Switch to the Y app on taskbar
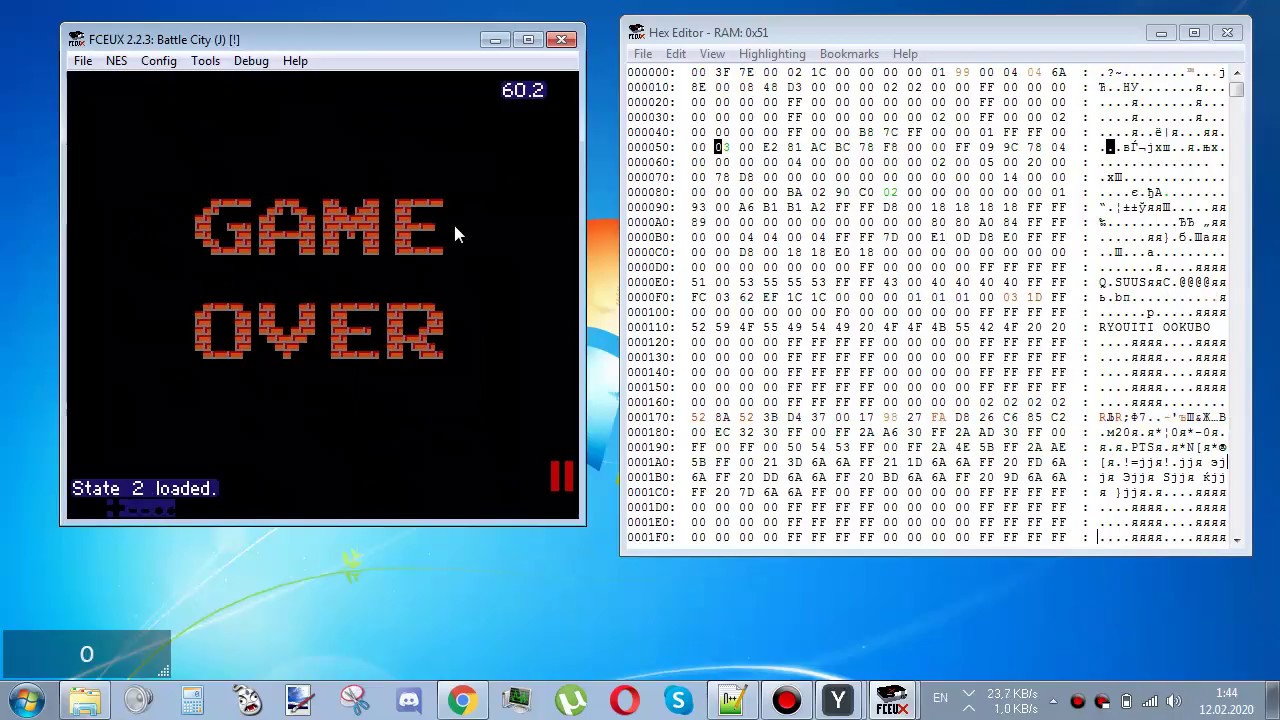The image size is (1280, 720). pyautogui.click(x=838, y=700)
